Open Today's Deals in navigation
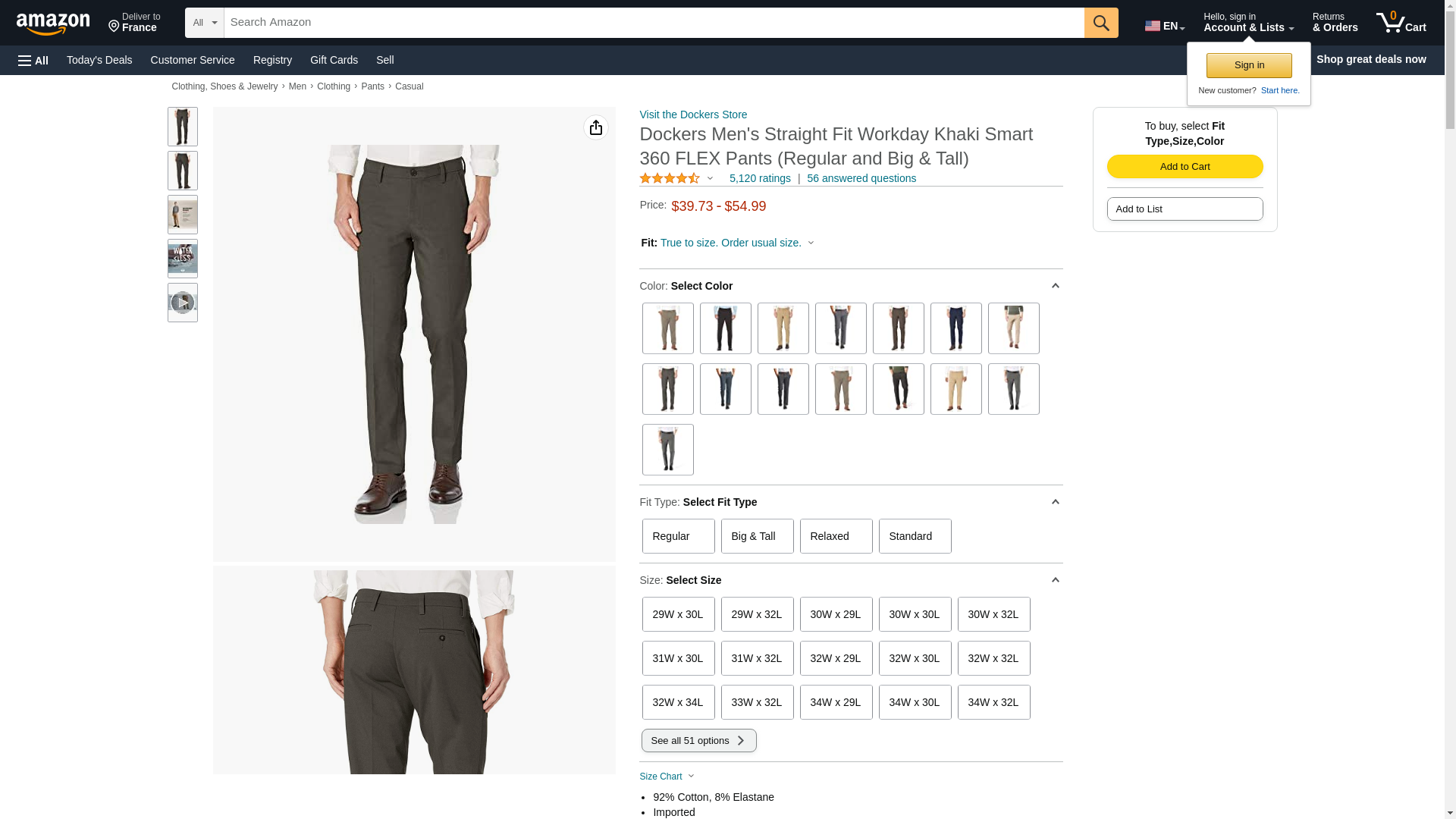This screenshot has width=1456, height=819. [x=99, y=60]
